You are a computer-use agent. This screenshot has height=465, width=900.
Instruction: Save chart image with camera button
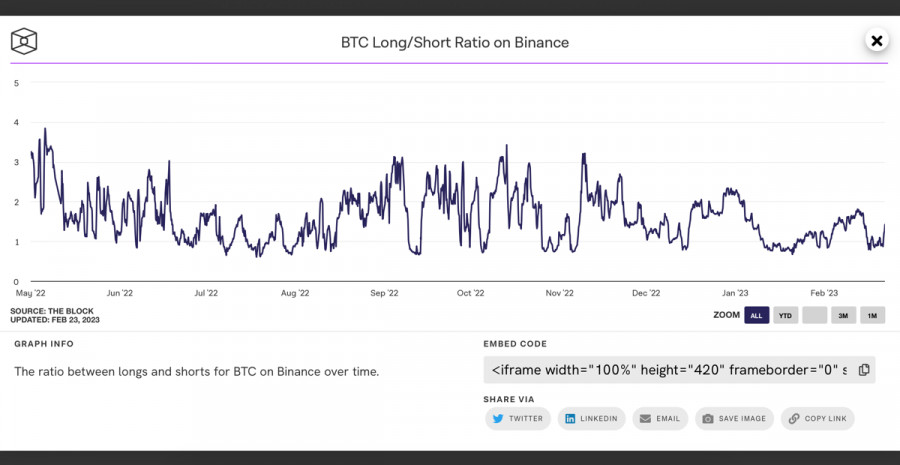coord(734,419)
